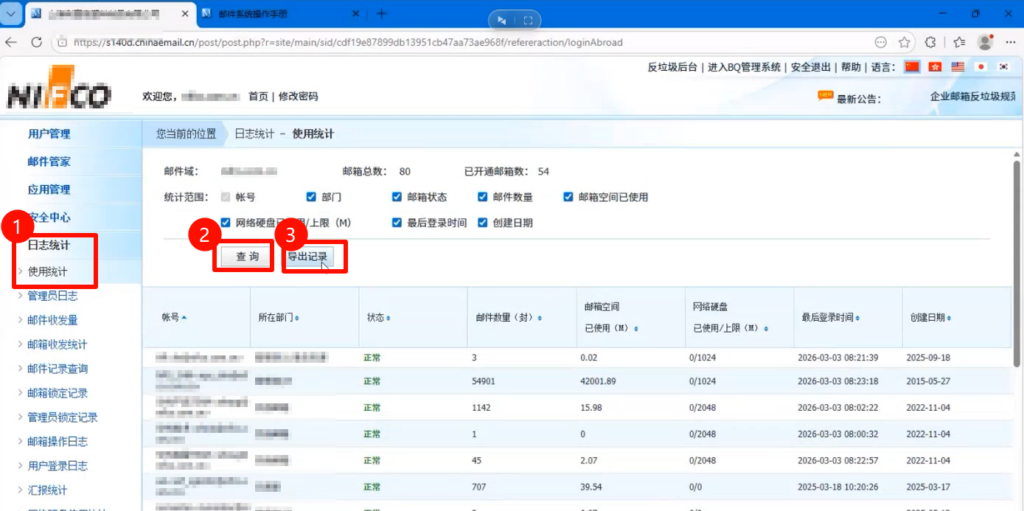Select the China flag language icon
This screenshot has height=511, width=1024.
(x=911, y=67)
